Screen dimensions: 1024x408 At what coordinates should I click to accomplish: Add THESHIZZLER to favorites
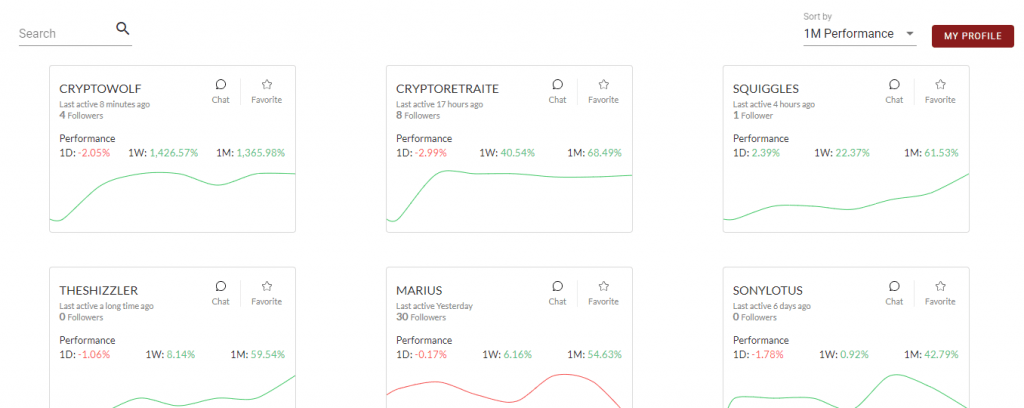coord(266,292)
